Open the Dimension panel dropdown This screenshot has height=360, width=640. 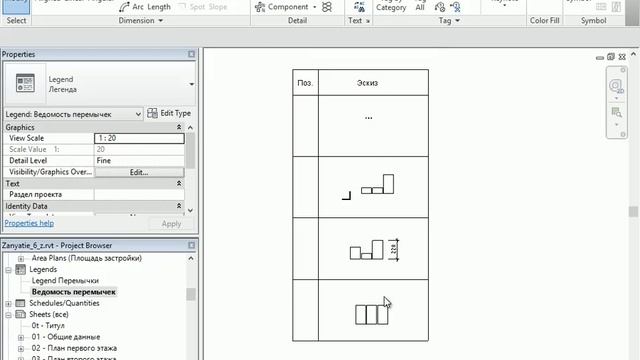160,20
